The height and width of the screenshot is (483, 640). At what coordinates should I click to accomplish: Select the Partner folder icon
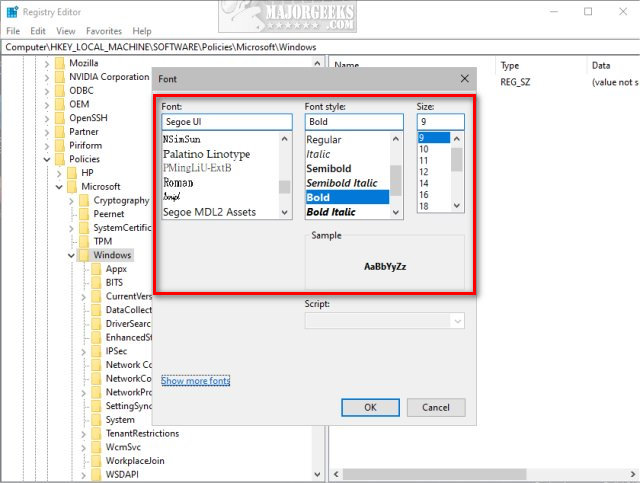point(60,131)
